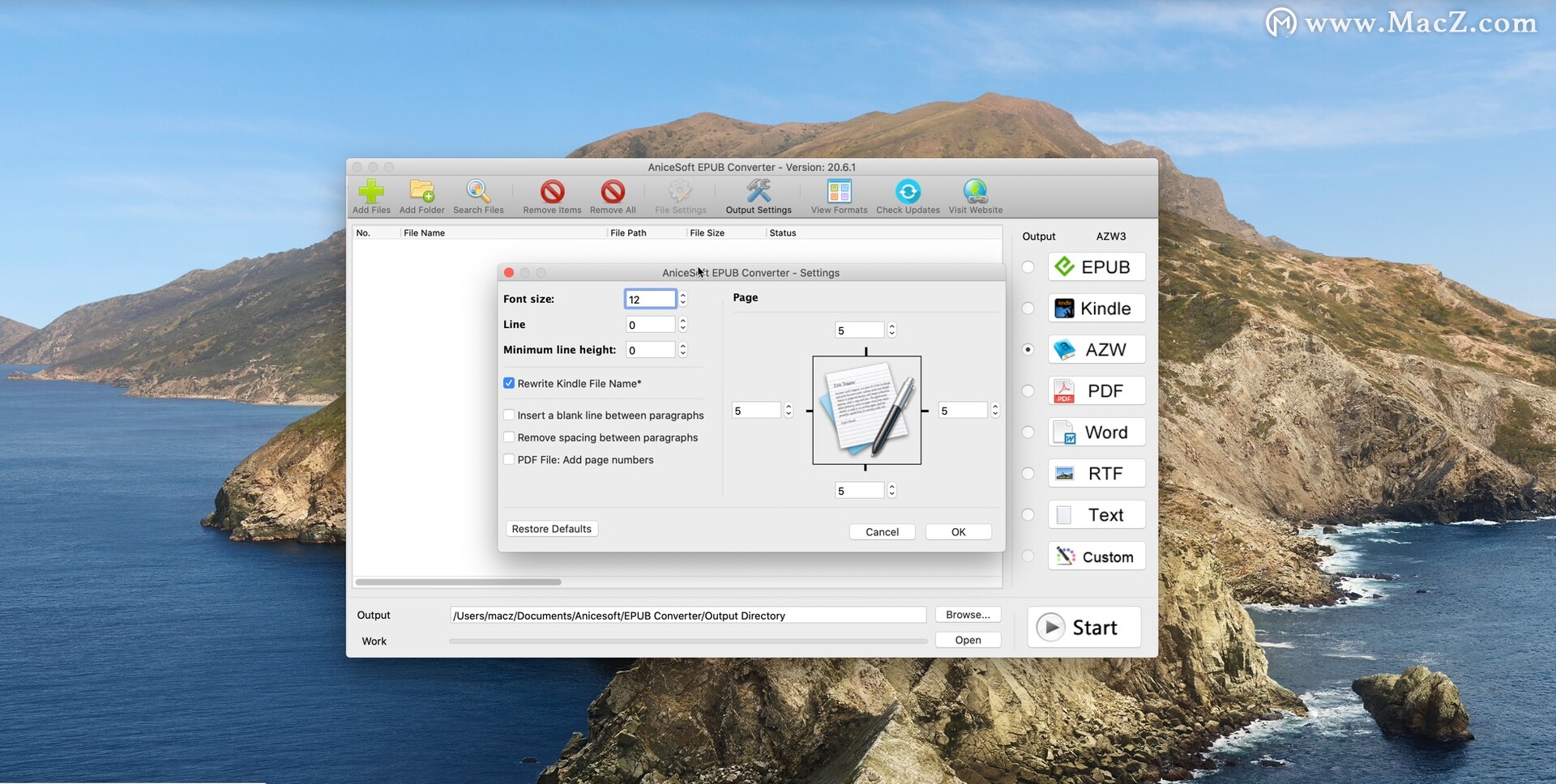Click the Start conversion button

click(x=1084, y=627)
